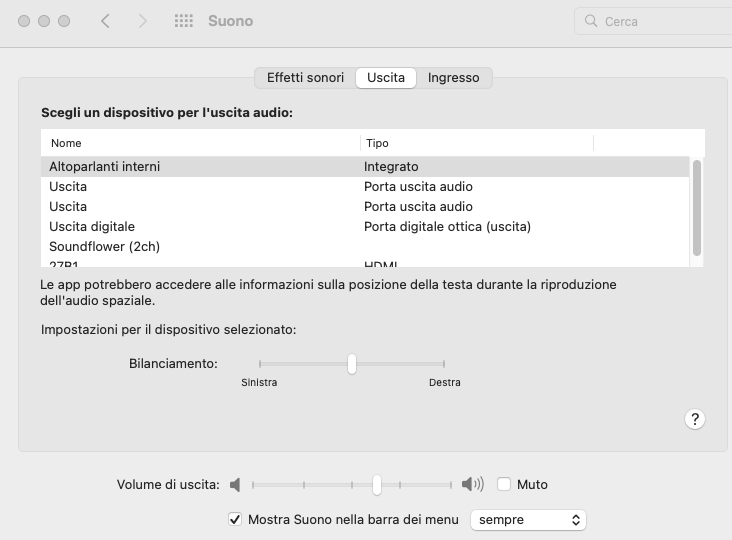The width and height of the screenshot is (732, 540).
Task: Go back with the left chevron
Action: coord(106,21)
